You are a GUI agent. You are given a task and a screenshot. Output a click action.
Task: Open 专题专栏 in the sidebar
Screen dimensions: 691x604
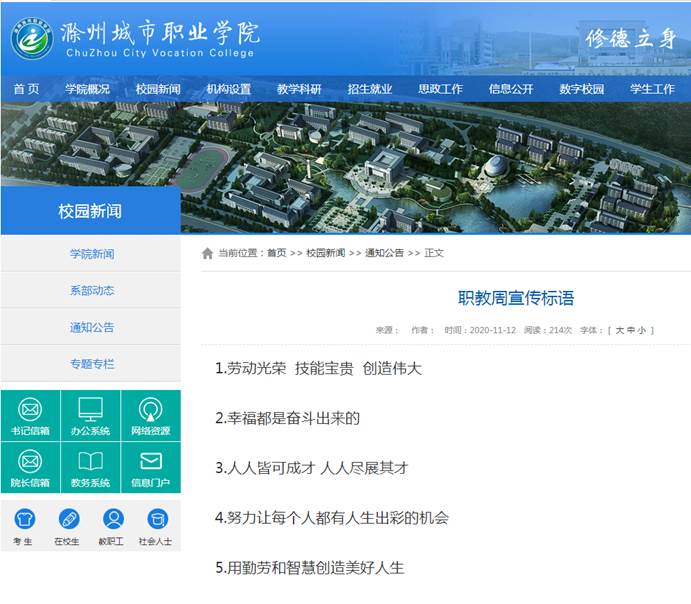click(91, 364)
